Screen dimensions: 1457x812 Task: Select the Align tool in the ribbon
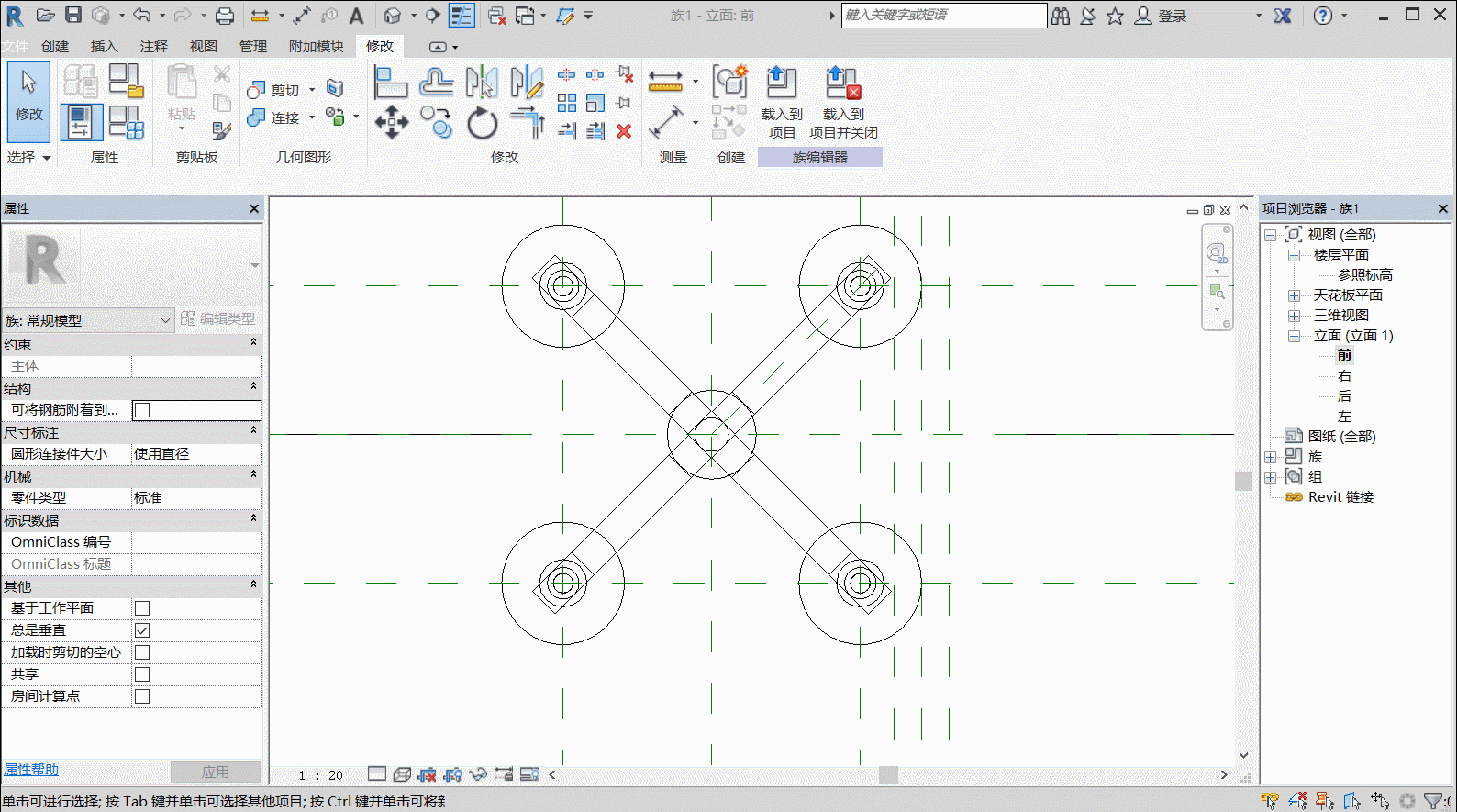[x=391, y=83]
